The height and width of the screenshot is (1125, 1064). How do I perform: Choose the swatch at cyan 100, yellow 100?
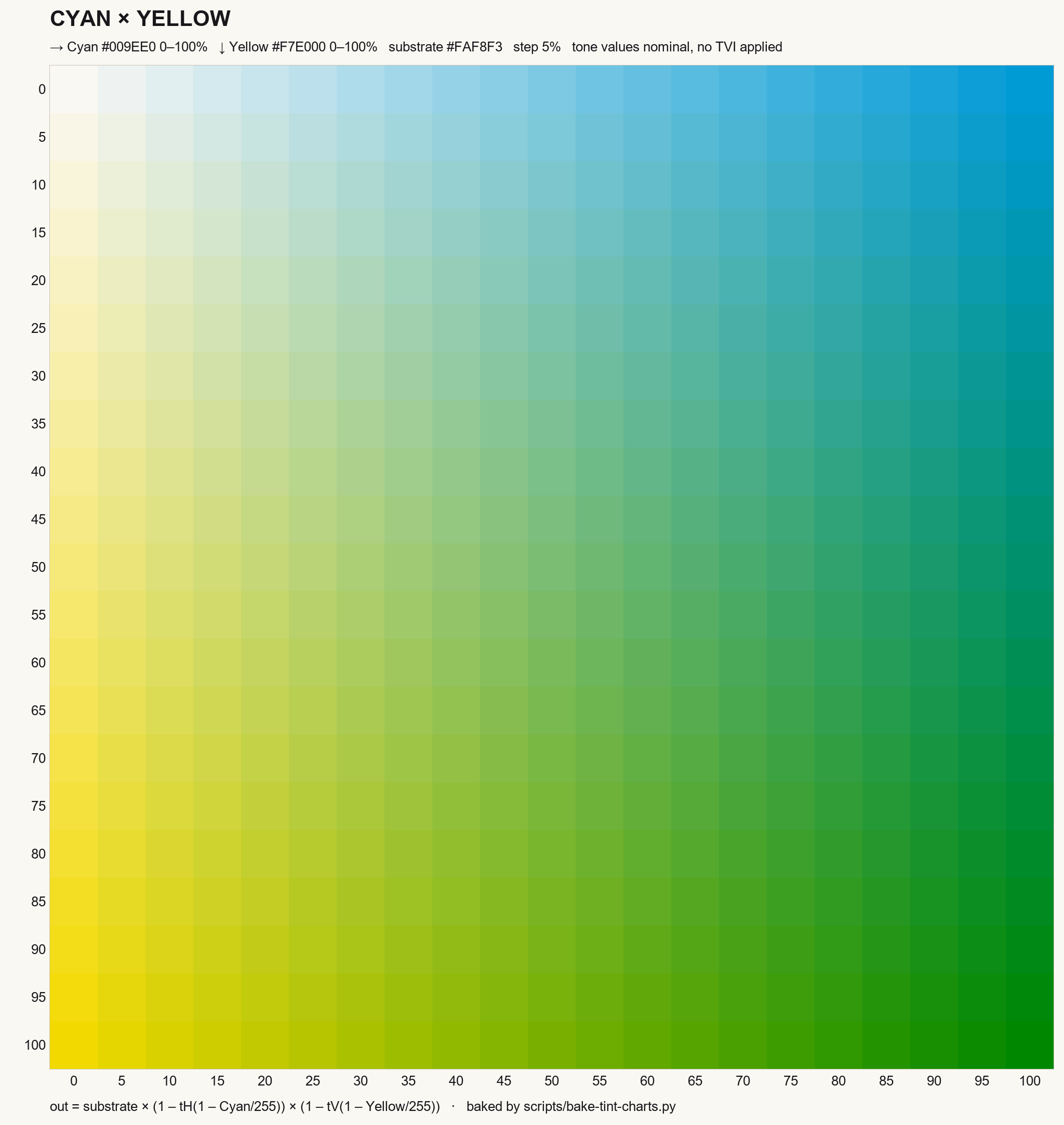point(1030,1046)
